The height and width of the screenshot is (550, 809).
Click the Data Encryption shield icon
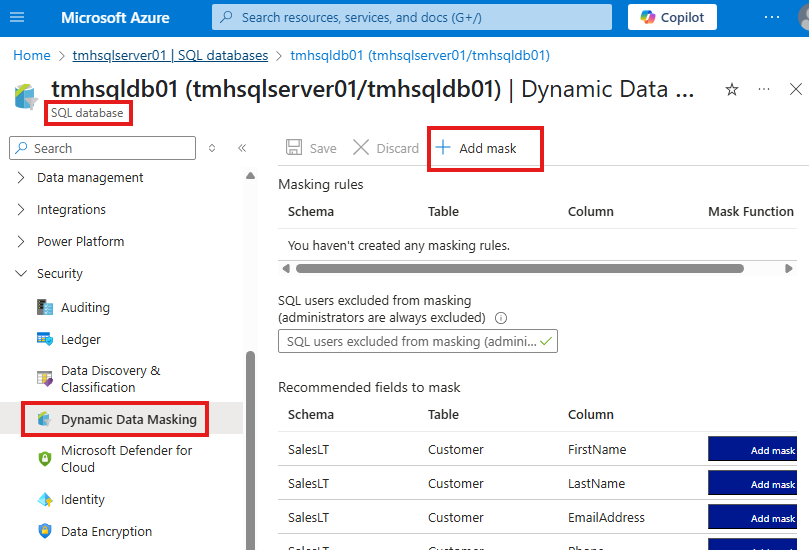click(45, 531)
